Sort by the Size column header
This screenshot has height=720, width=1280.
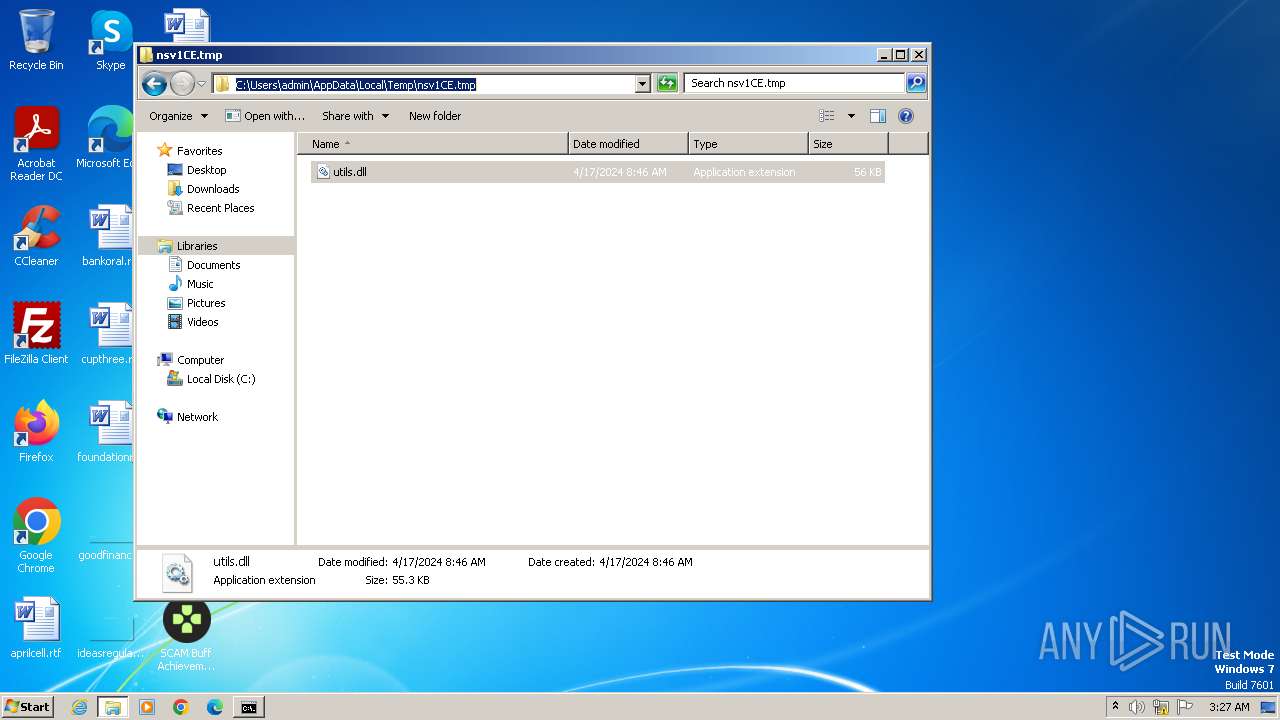(x=848, y=144)
